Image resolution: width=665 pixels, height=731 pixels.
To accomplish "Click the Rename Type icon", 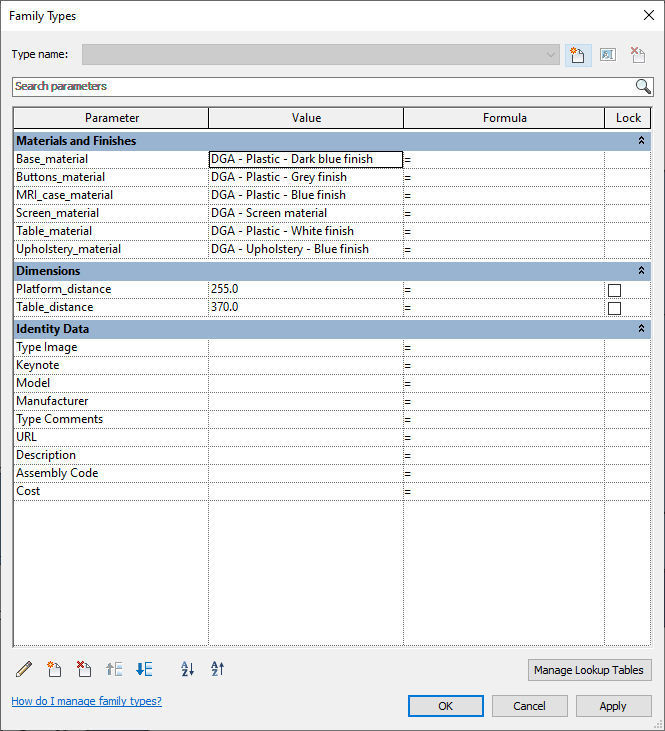I will coord(608,55).
